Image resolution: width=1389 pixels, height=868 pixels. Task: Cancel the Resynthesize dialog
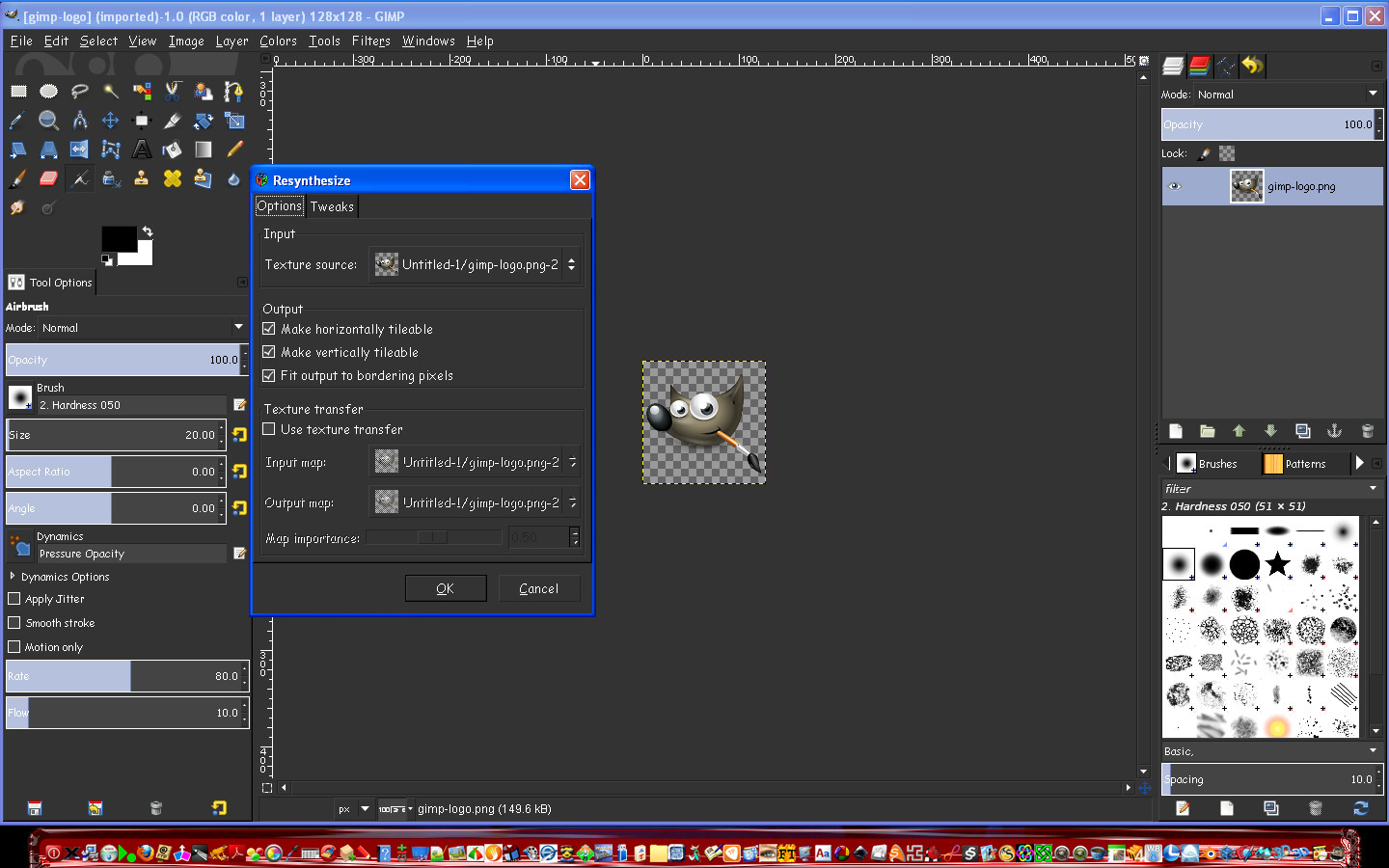pos(538,588)
